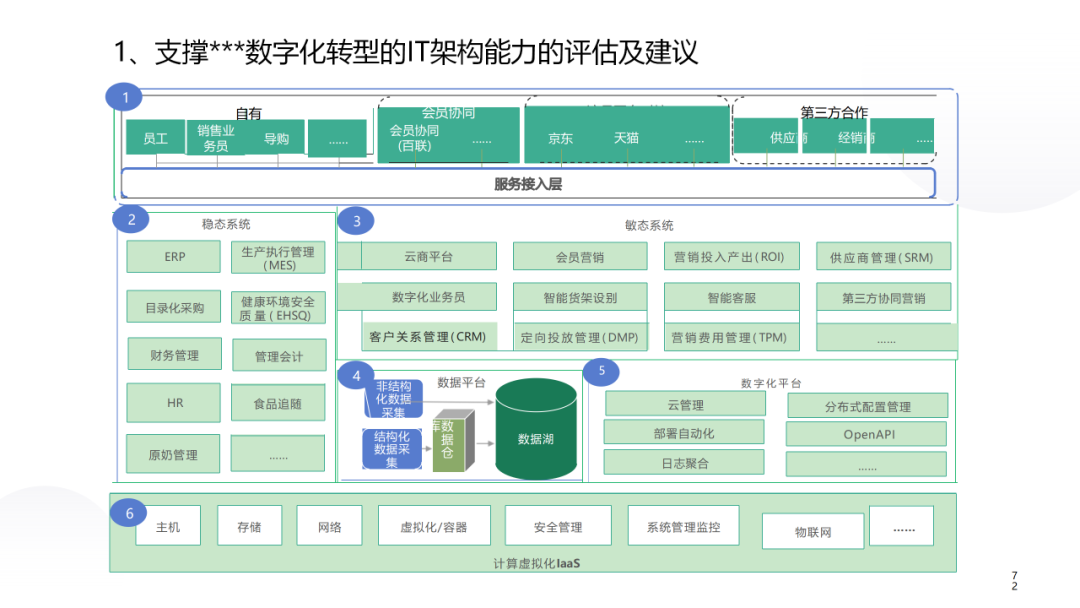The height and width of the screenshot is (608, 1080).
Task: Click the 健康环境安全质量(EHSQ) box
Action: click(x=278, y=308)
